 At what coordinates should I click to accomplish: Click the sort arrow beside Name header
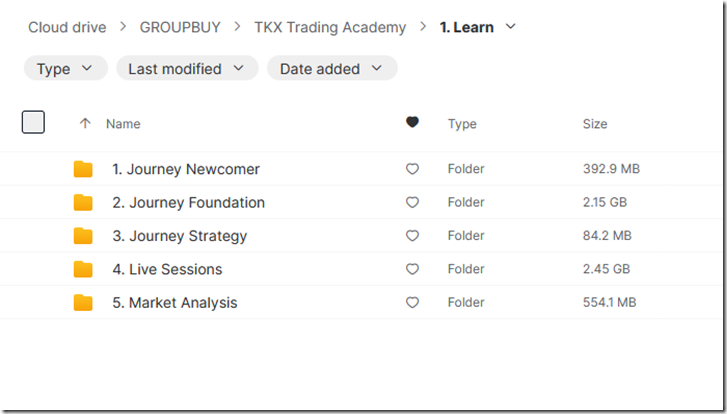coord(85,124)
